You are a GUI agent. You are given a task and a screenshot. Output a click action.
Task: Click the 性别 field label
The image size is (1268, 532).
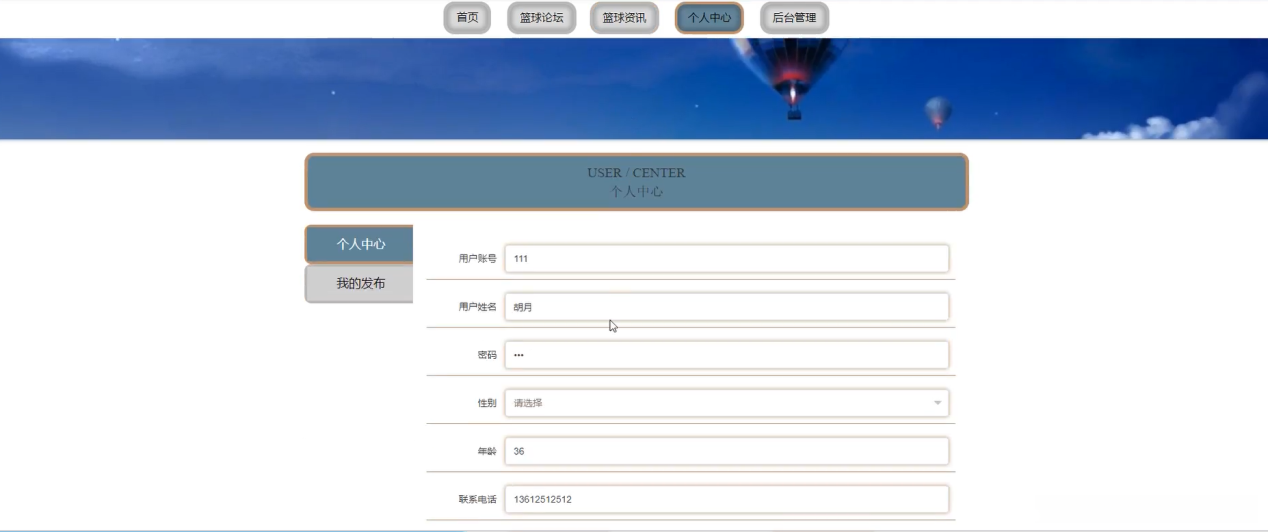pyautogui.click(x=487, y=403)
